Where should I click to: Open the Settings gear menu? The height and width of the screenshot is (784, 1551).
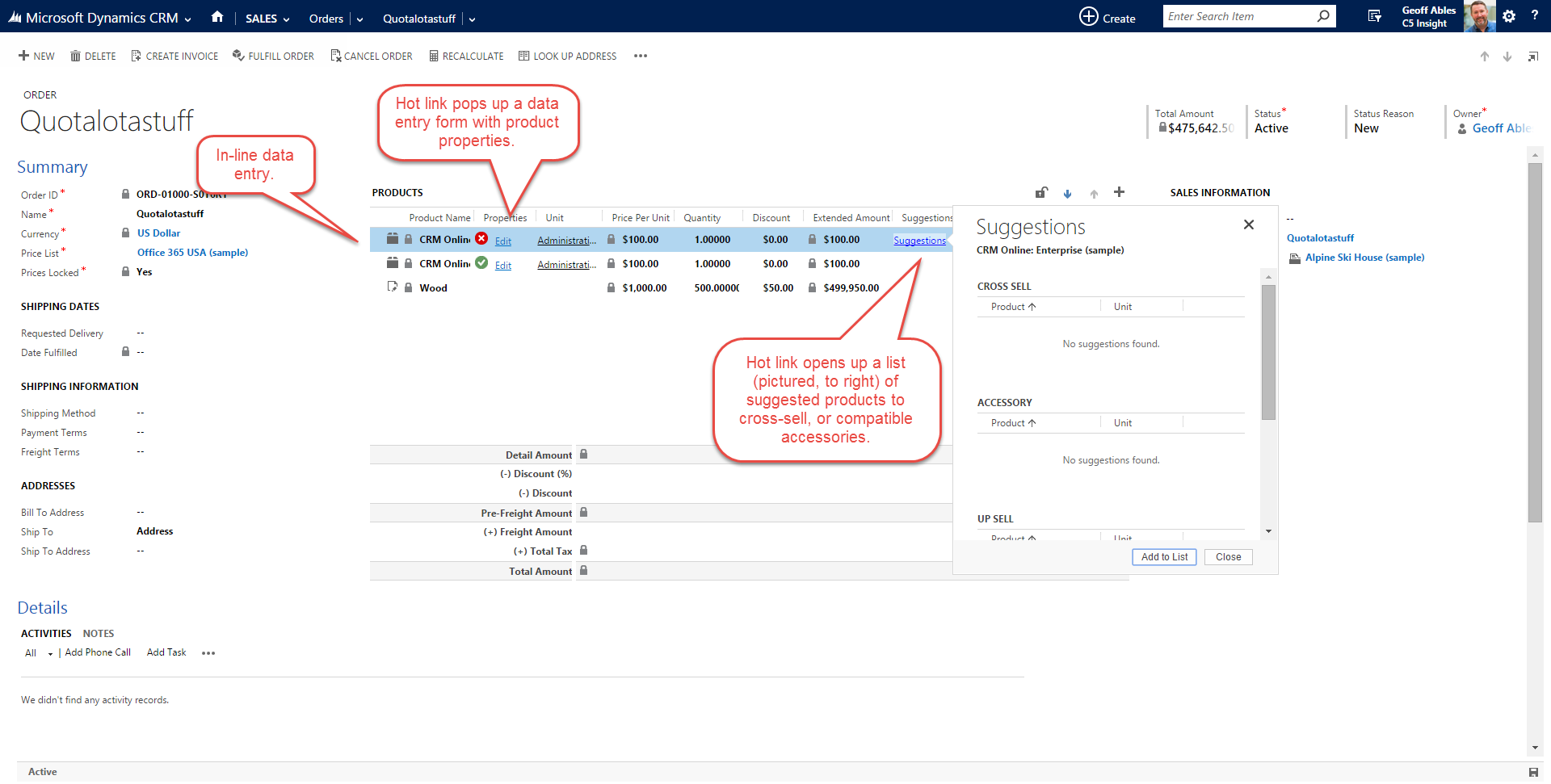(x=1509, y=16)
